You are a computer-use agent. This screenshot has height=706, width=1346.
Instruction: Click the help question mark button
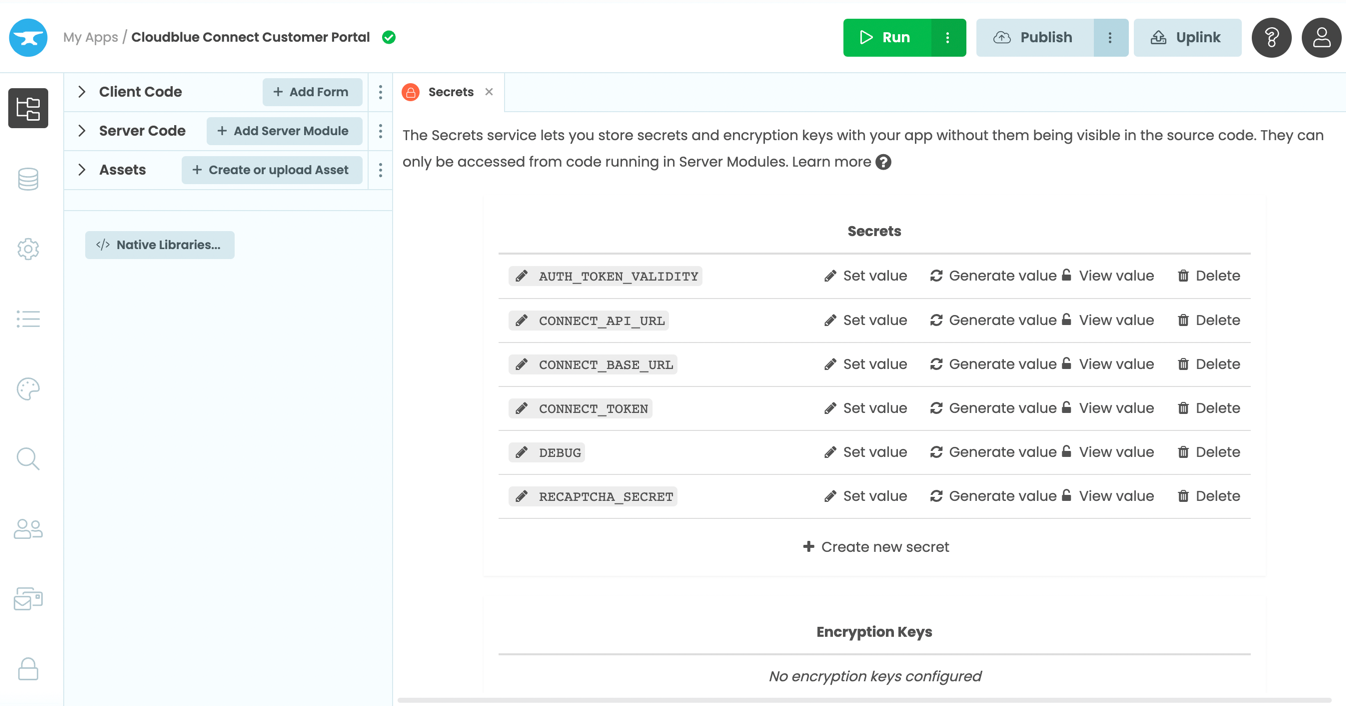coord(1271,37)
